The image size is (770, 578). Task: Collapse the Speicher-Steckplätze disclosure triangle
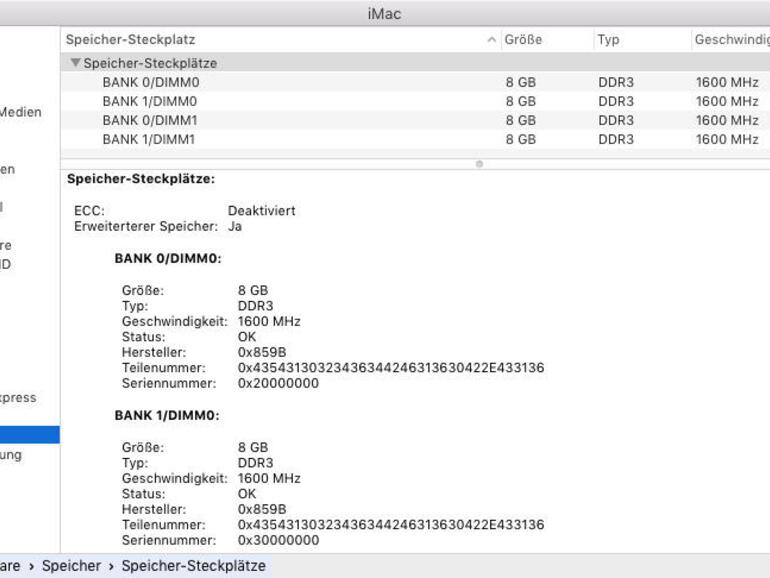[75, 63]
